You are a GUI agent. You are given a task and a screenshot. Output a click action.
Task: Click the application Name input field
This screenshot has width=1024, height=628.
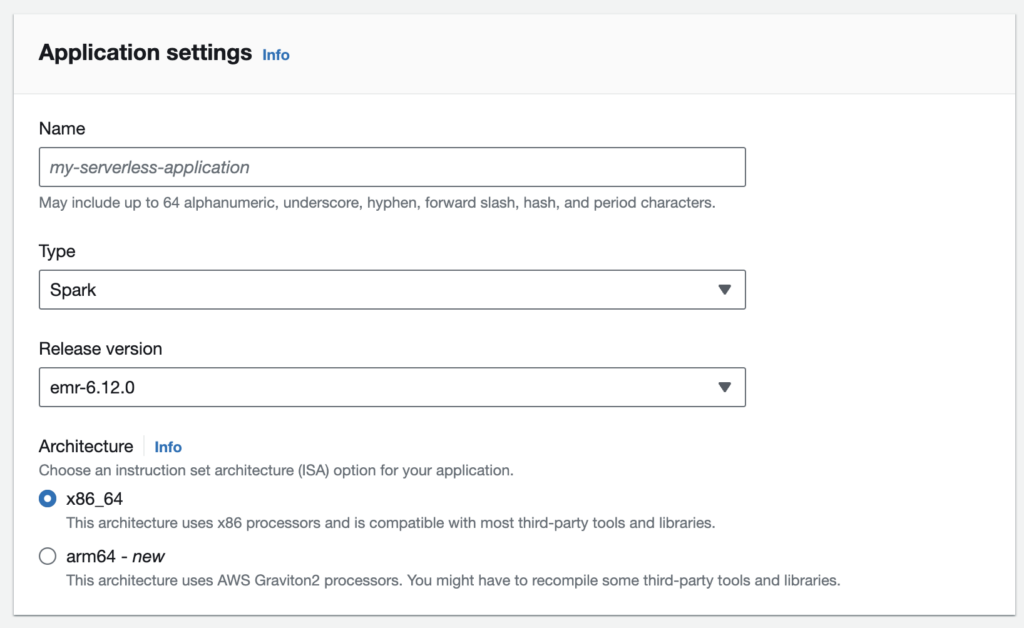(392, 167)
